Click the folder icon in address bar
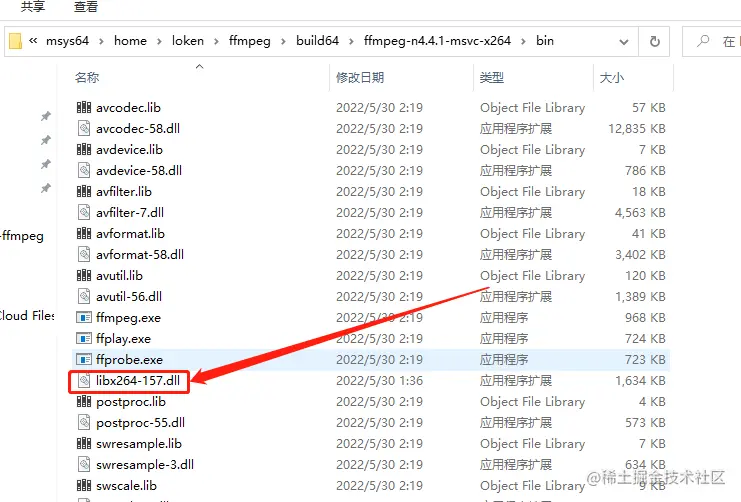The height and width of the screenshot is (502, 741). pos(16,41)
